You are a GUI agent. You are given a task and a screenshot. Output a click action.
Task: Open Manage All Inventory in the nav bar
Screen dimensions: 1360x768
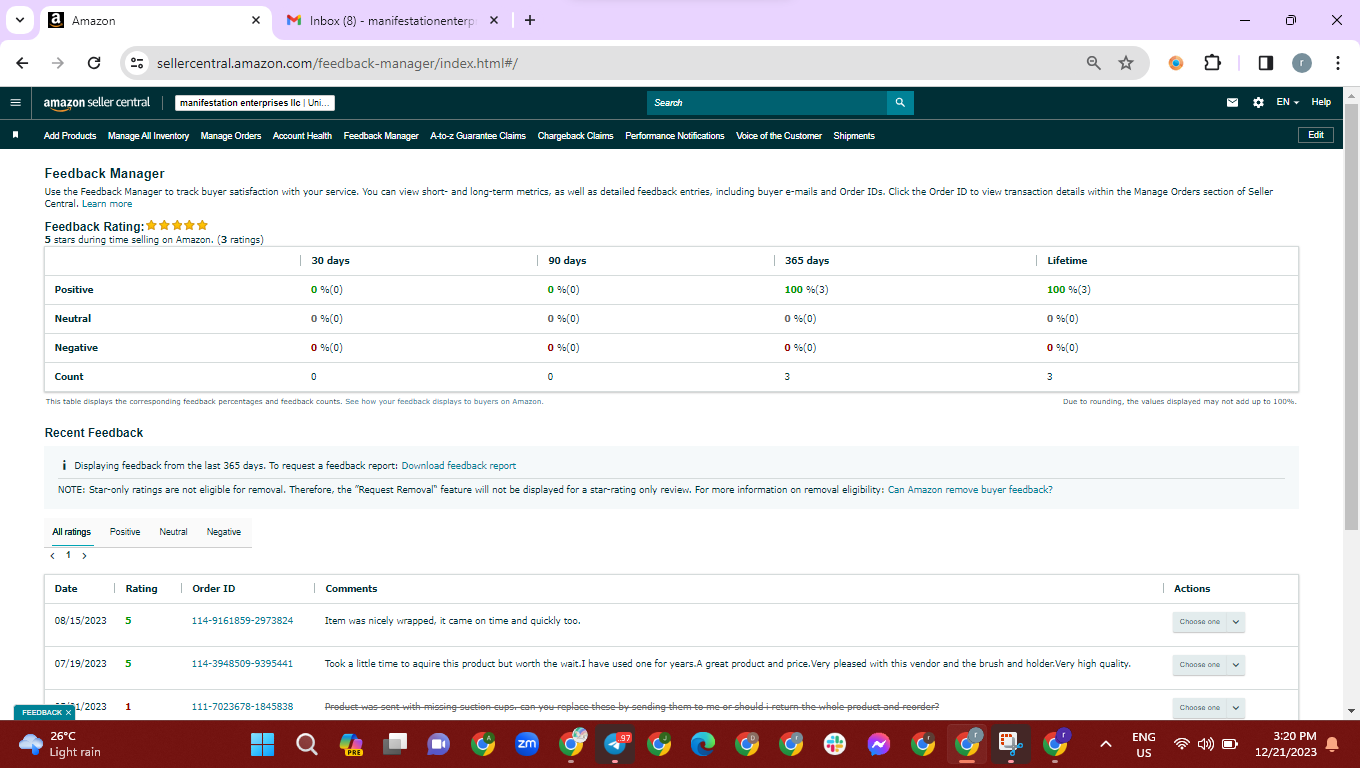(x=148, y=136)
